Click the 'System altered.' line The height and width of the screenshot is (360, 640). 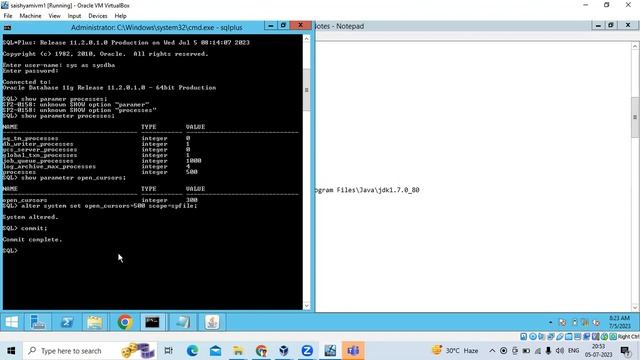[x=31, y=217]
